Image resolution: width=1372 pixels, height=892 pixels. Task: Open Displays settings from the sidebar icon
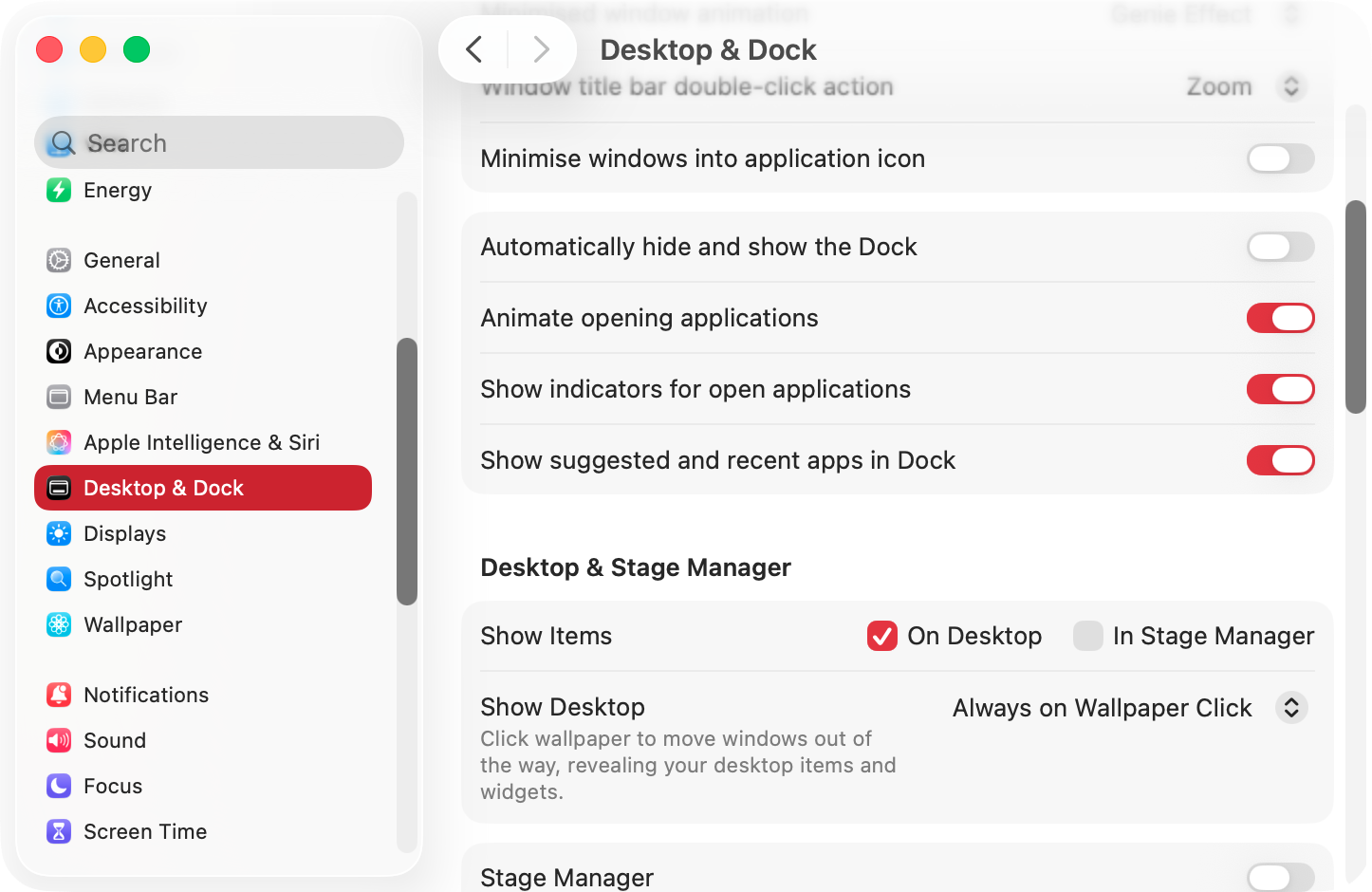click(x=59, y=533)
